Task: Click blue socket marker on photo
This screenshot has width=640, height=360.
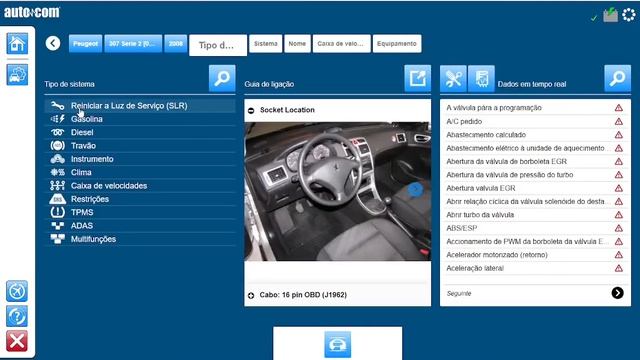Action: point(416,189)
